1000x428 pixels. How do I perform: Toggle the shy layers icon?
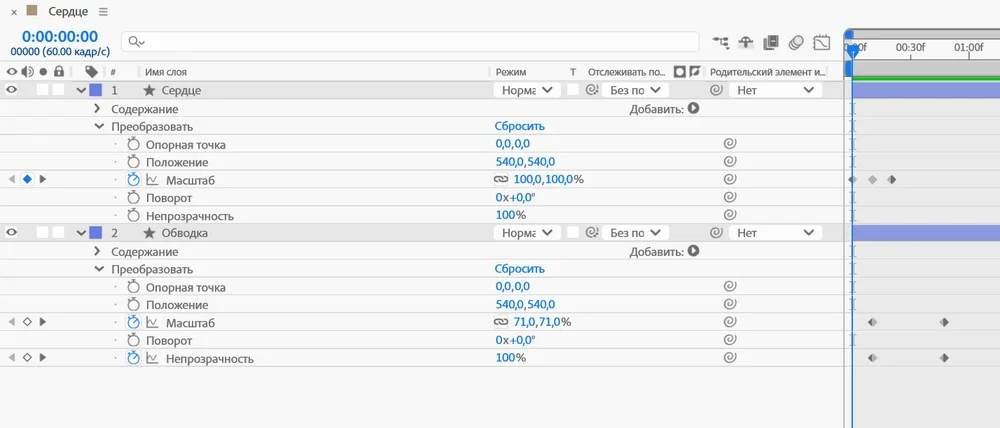[x=746, y=42]
